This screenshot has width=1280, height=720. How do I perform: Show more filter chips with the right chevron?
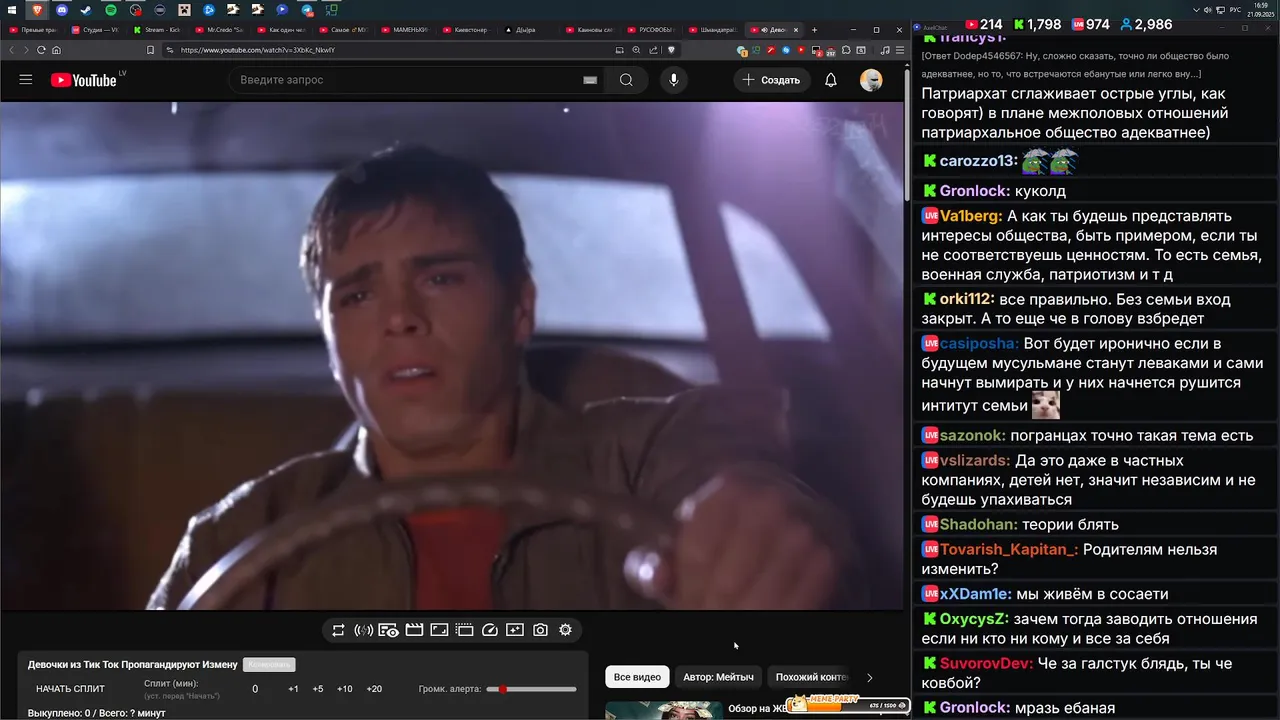(x=869, y=677)
